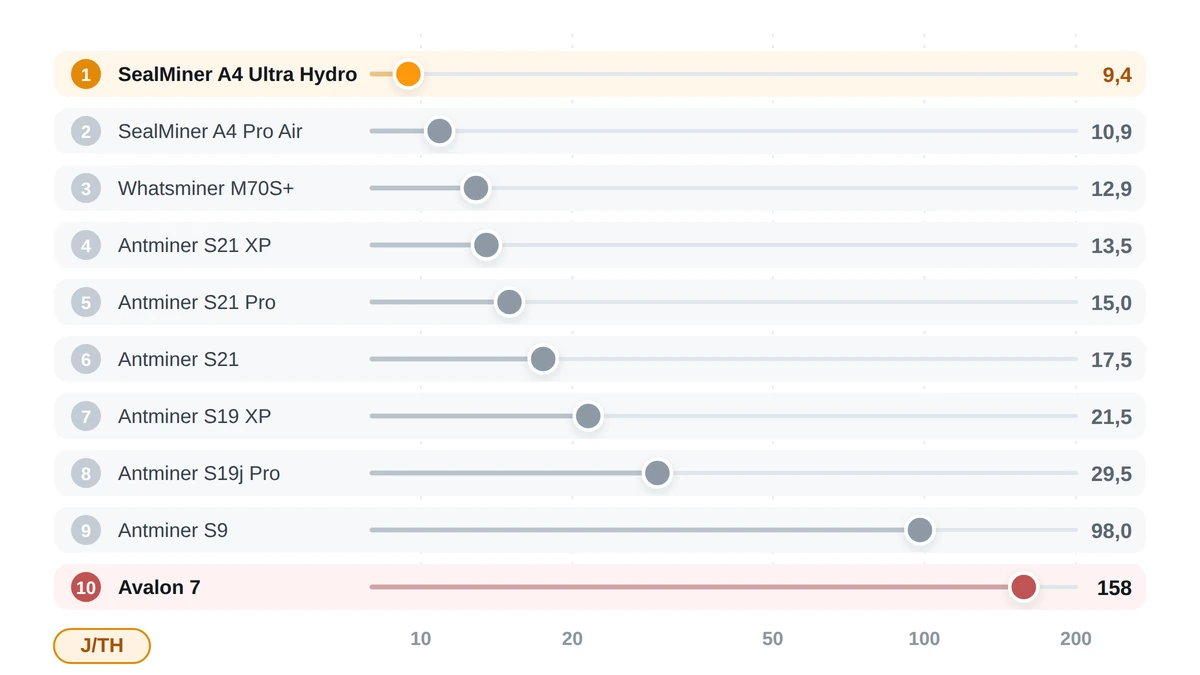The height and width of the screenshot is (675, 1200).
Task: Select the SealMiner A4 Ultra Hydro label
Action: 237,74
